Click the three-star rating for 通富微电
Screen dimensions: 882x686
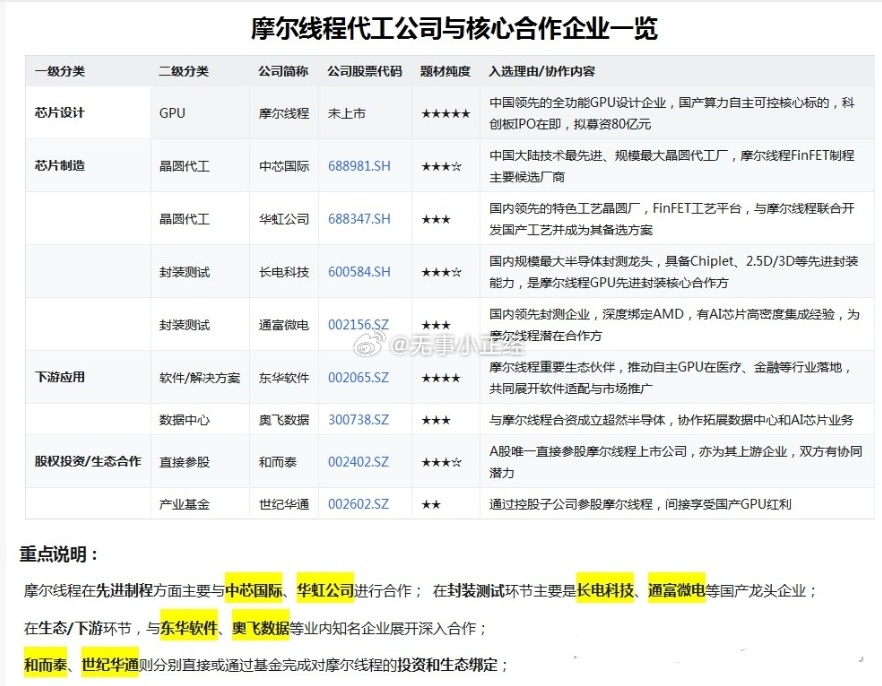[x=436, y=325]
